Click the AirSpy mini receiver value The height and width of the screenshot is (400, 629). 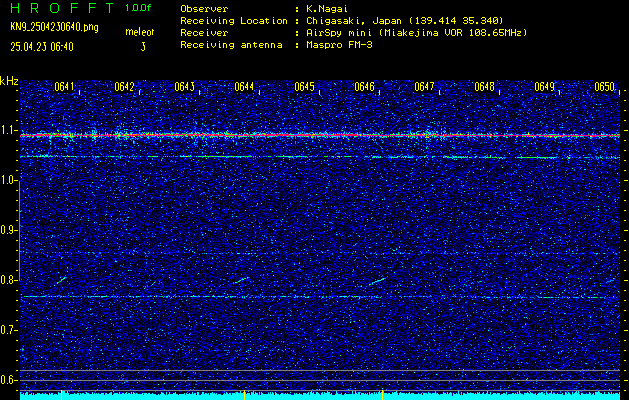(416, 32)
